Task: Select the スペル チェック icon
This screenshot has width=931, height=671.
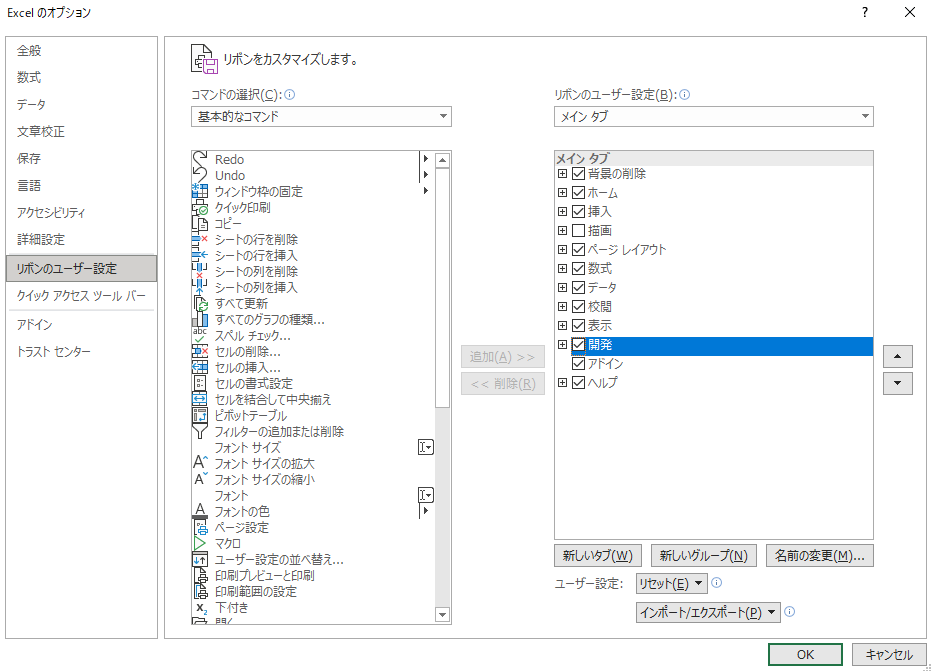Action: click(x=200, y=336)
